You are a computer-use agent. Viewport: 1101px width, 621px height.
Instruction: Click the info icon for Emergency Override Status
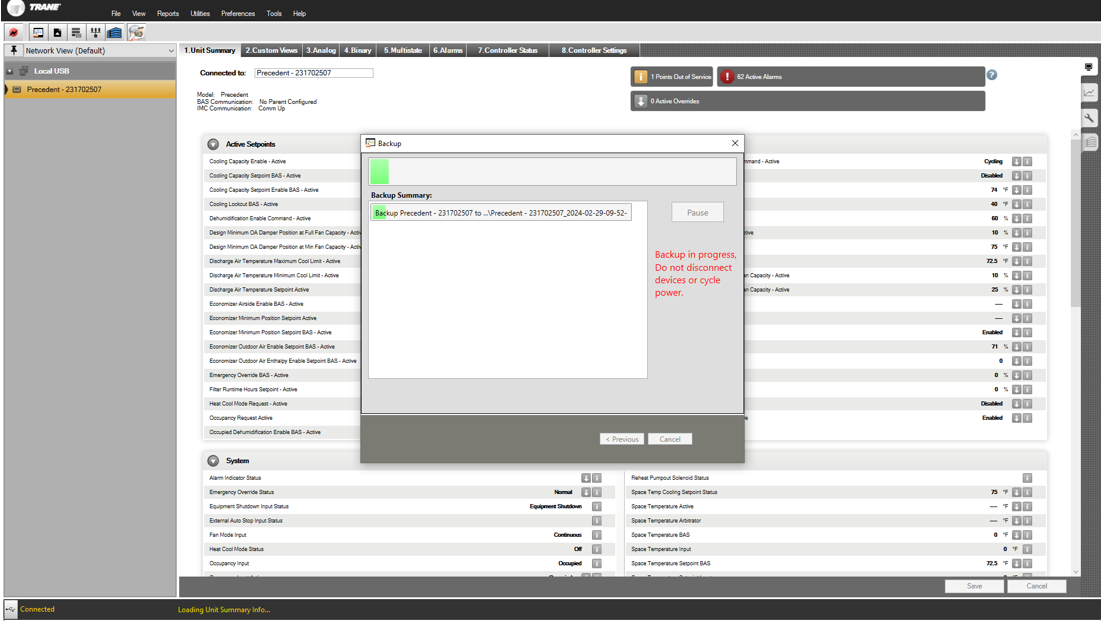(x=597, y=492)
